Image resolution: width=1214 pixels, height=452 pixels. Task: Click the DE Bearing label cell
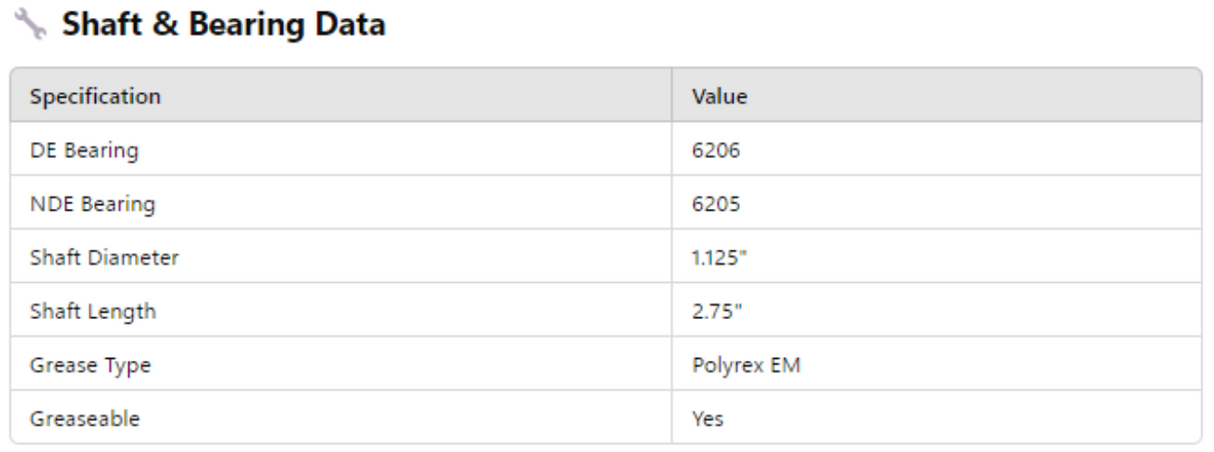coord(84,151)
